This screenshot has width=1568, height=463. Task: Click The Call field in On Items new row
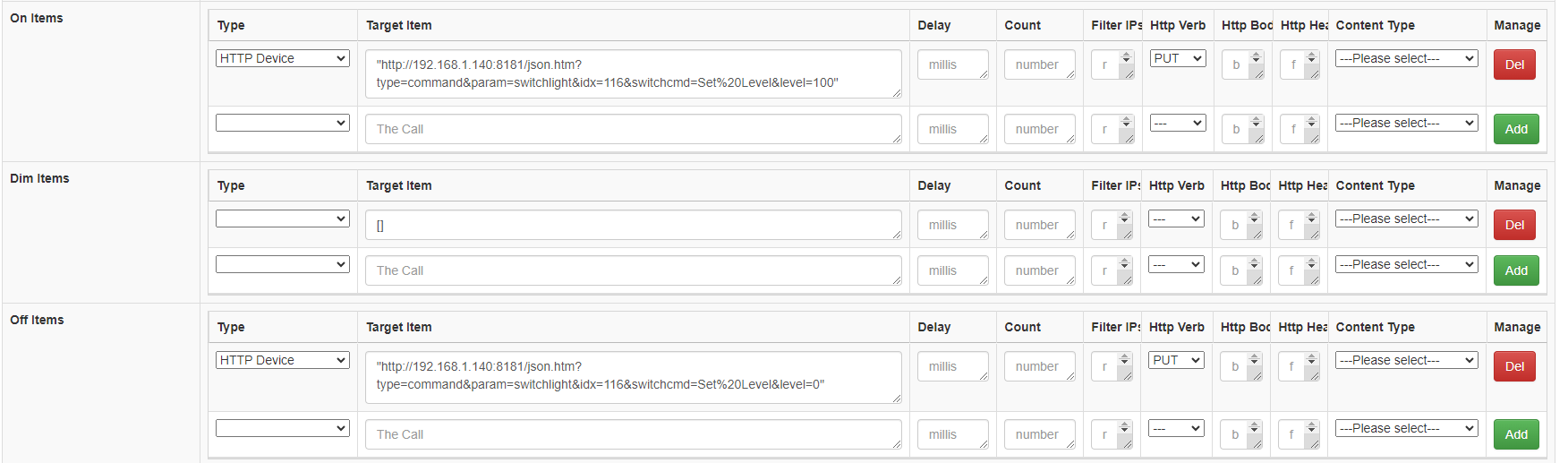[634, 129]
